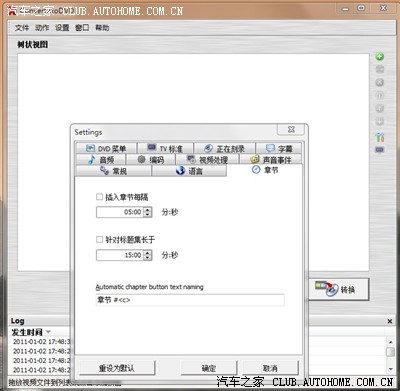Open the 设置 menu
The image size is (400, 391).
[62, 28]
